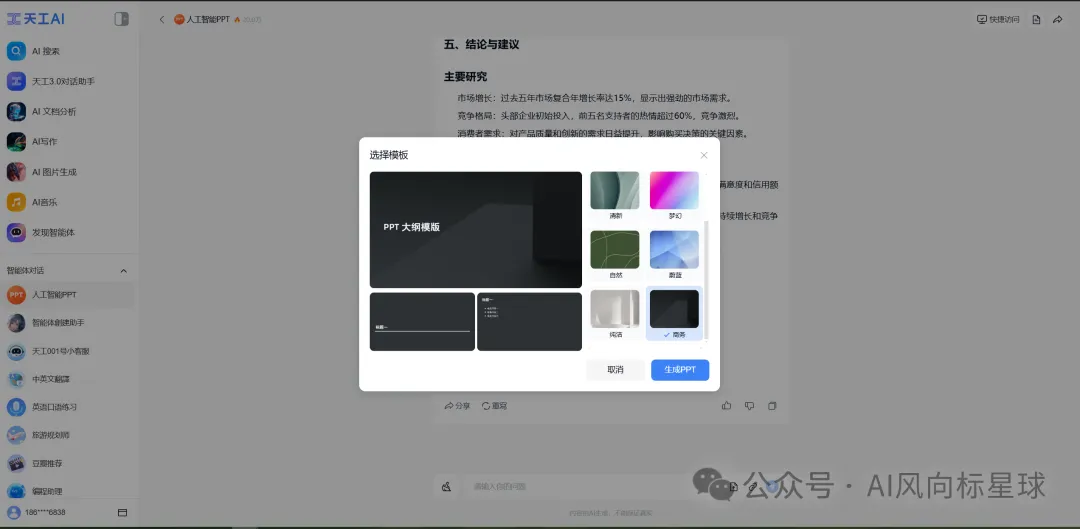Choose the 清新 template
1080x529 pixels.
pos(615,195)
